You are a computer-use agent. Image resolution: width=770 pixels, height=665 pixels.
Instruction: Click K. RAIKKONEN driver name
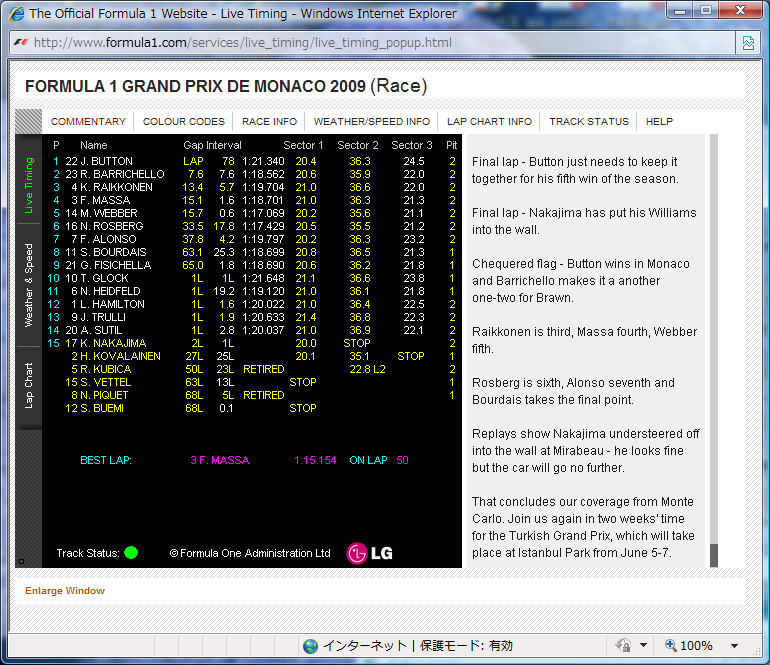click(x=116, y=187)
